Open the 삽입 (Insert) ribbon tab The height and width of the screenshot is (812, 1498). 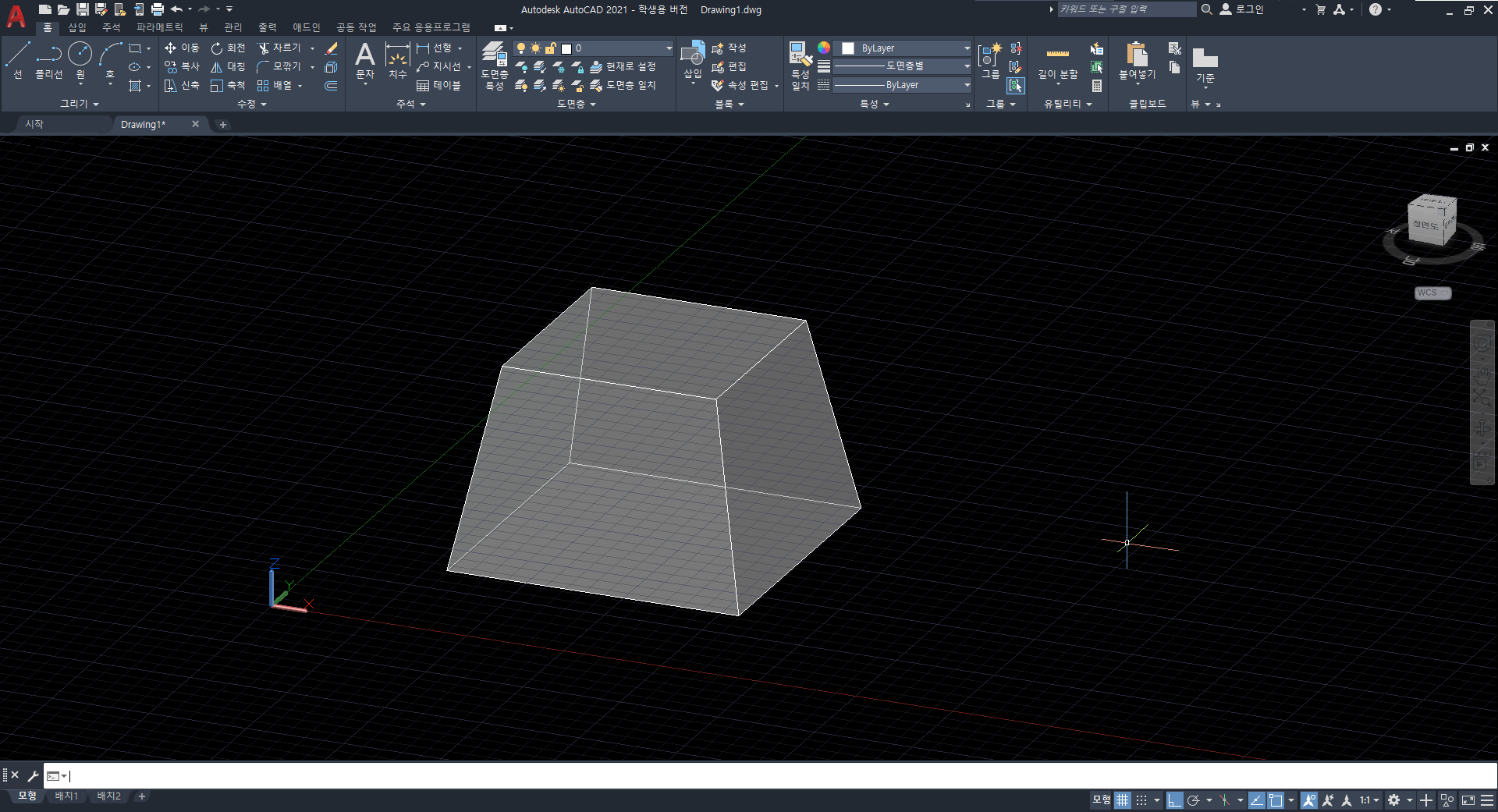click(77, 27)
